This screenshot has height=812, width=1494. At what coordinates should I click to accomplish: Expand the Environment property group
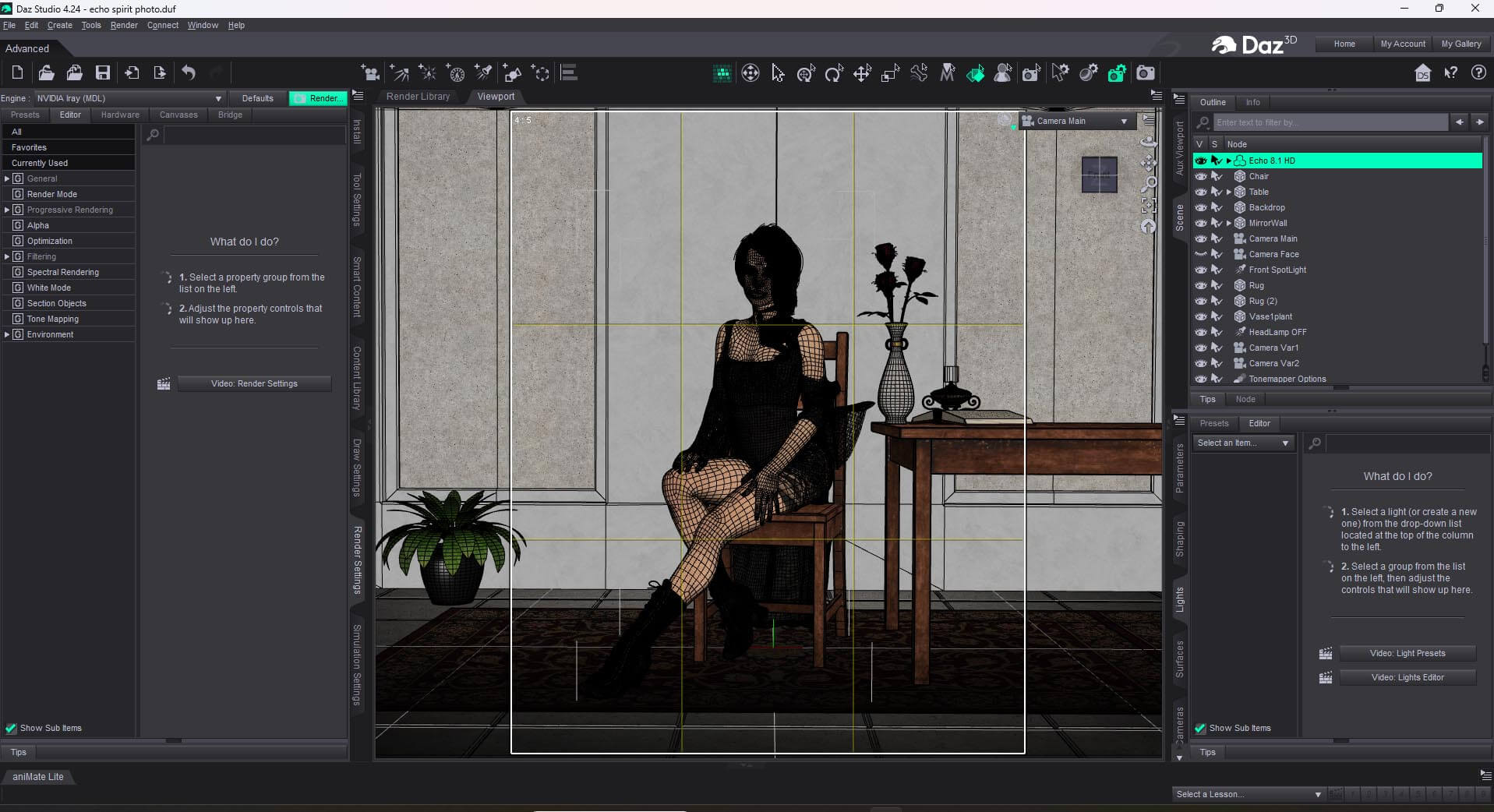pos(7,334)
